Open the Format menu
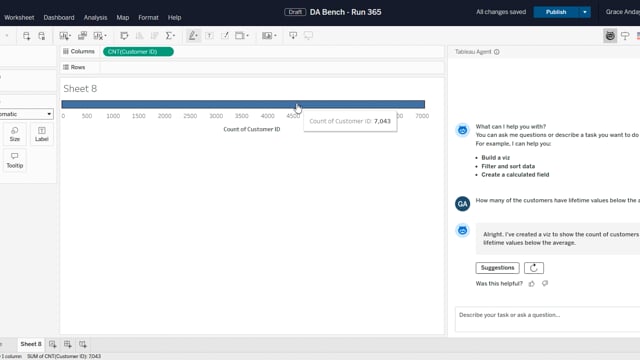Viewport: 640px width, 360px height. (148, 18)
